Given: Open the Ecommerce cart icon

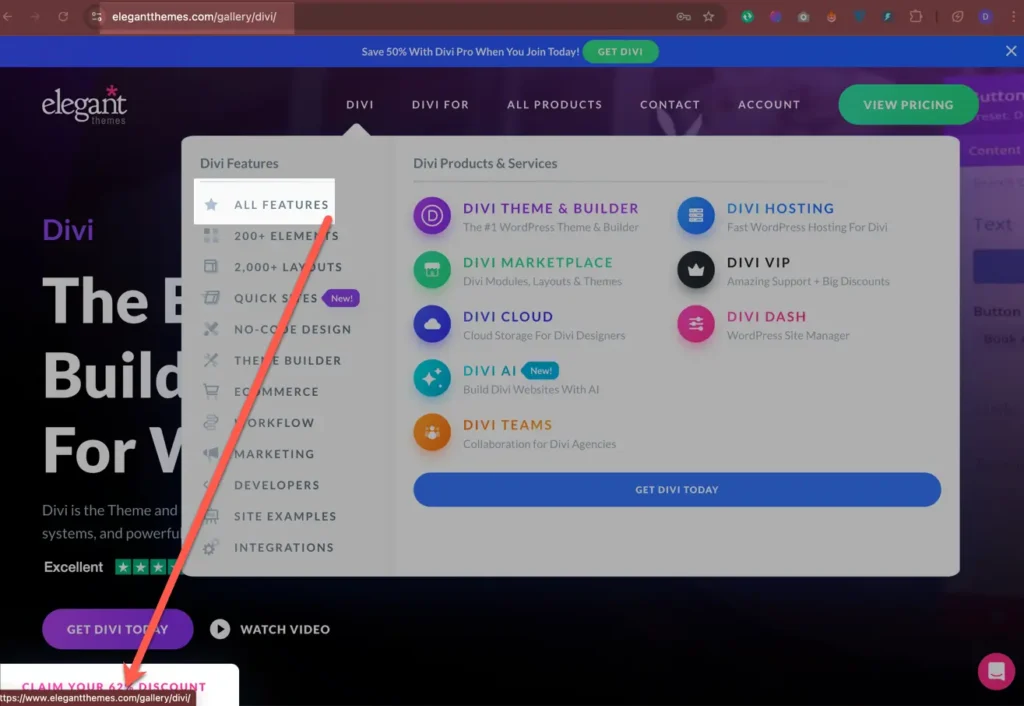Looking at the screenshot, I should [211, 391].
